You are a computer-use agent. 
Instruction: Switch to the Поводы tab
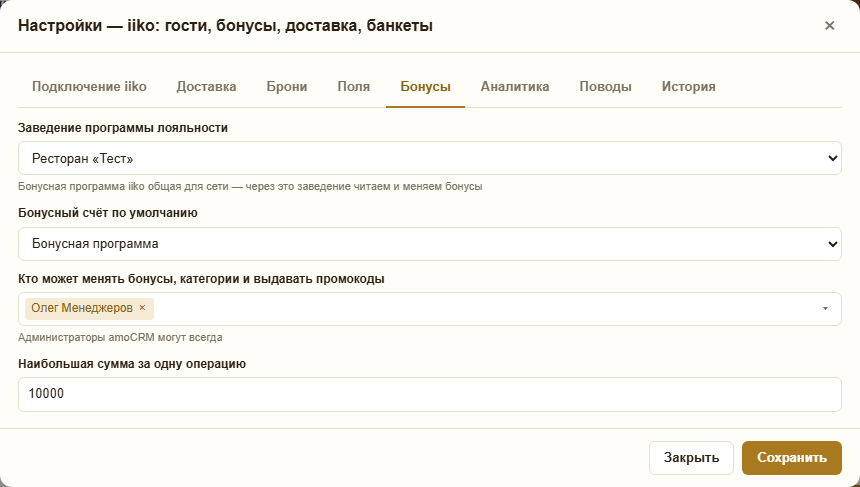tap(606, 86)
